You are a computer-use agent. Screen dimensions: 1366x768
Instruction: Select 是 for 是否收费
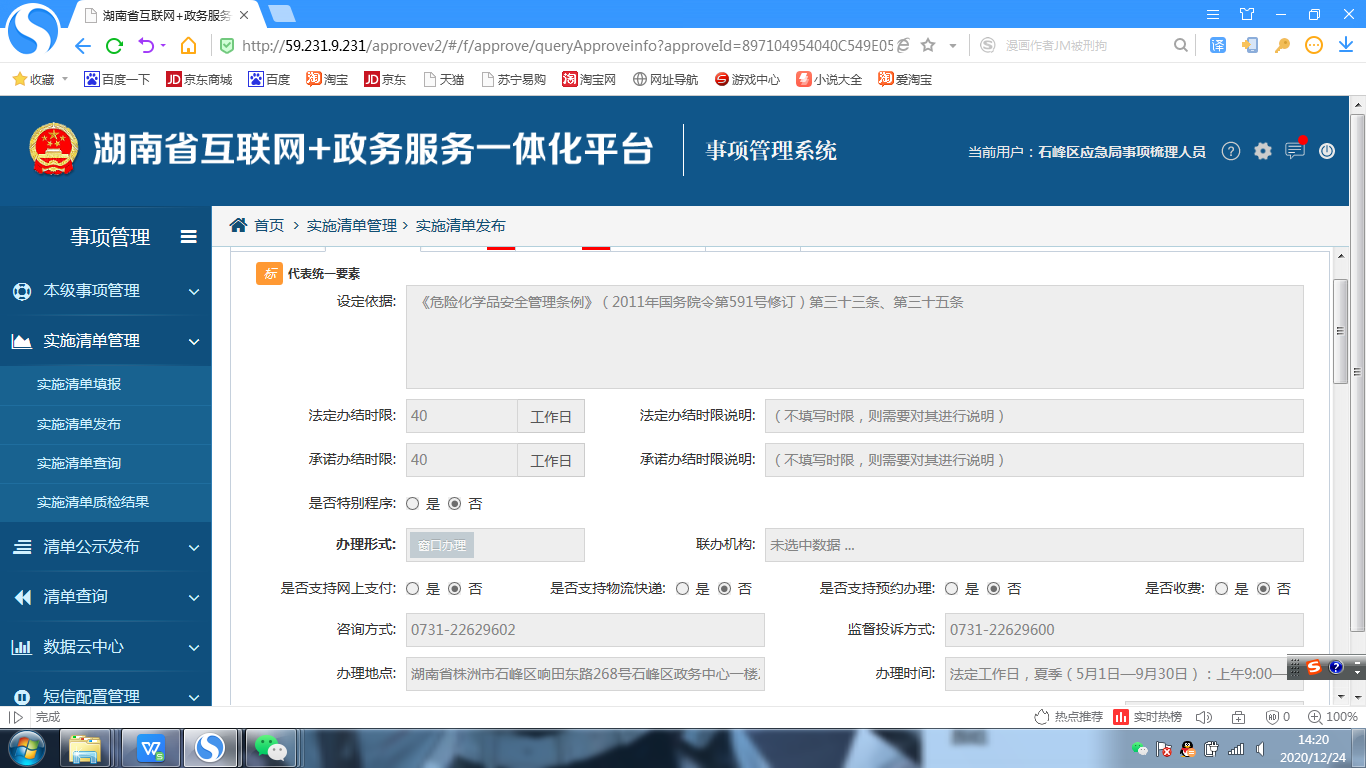pos(1222,589)
